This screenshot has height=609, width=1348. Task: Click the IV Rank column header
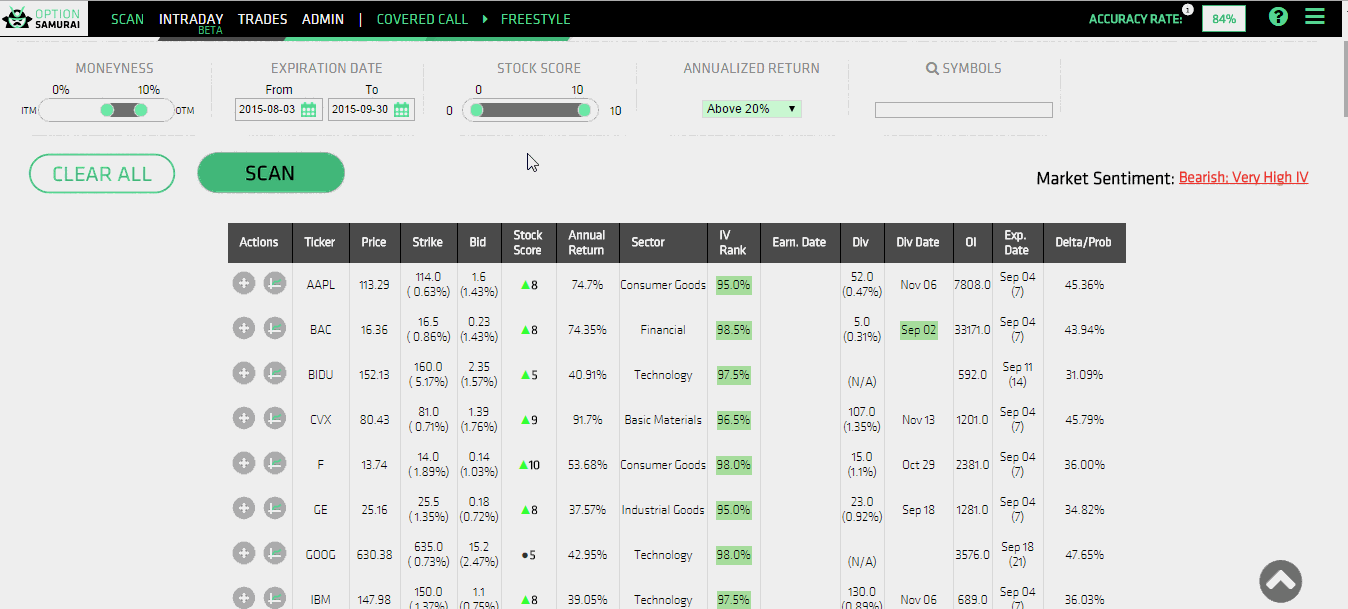click(733, 243)
